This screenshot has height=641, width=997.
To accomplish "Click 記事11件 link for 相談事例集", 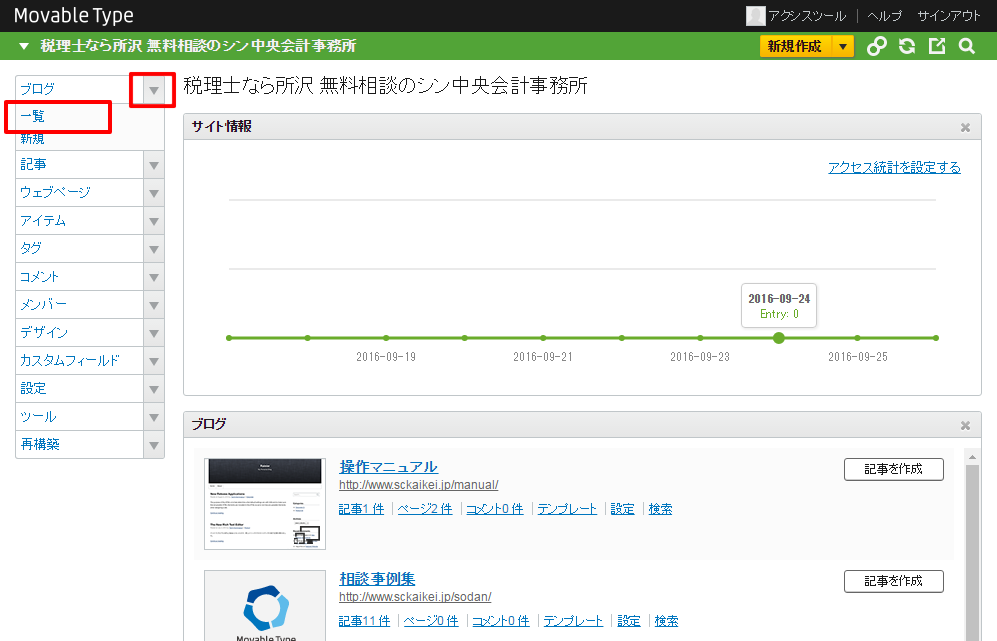I will click(364, 621).
